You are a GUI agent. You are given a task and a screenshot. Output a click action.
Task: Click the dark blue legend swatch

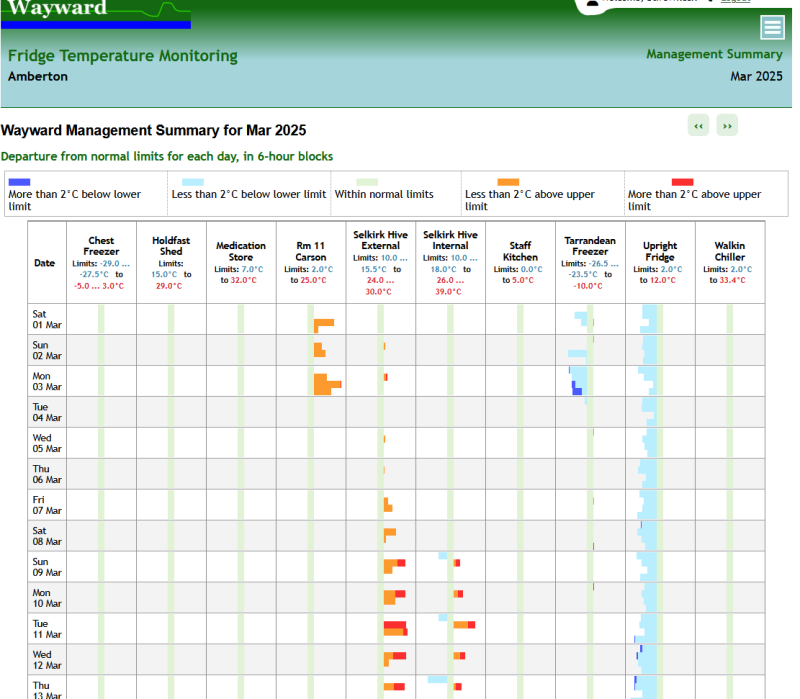pyautogui.click(x=19, y=182)
